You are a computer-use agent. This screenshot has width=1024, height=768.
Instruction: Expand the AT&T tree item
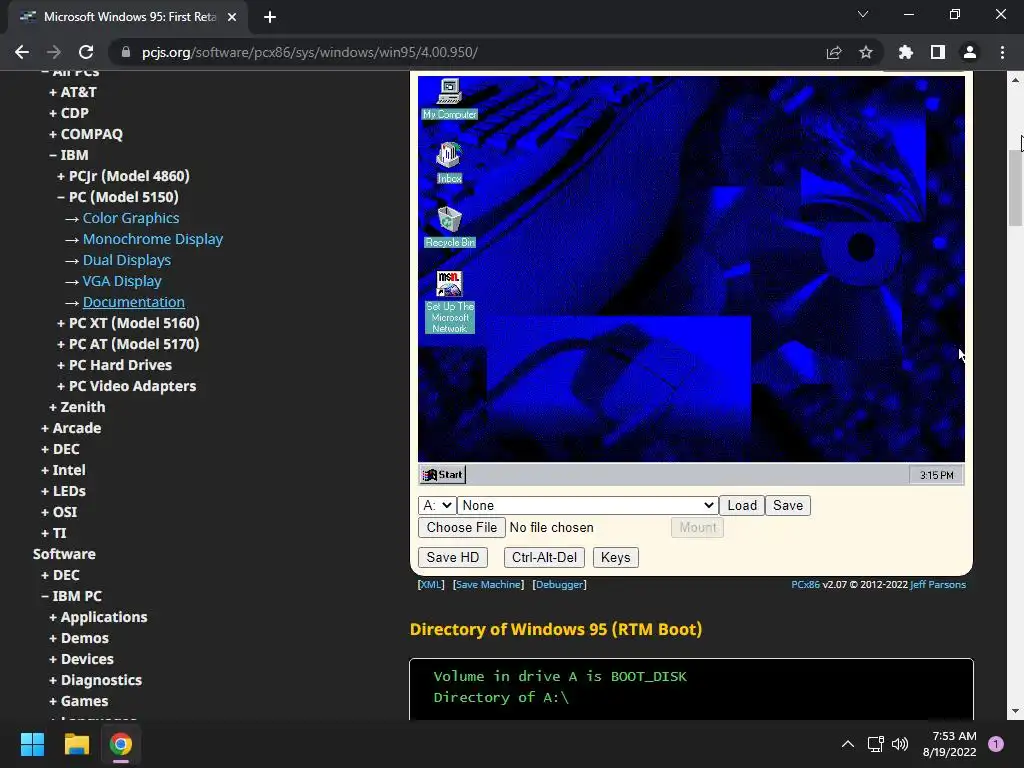[x=72, y=92]
